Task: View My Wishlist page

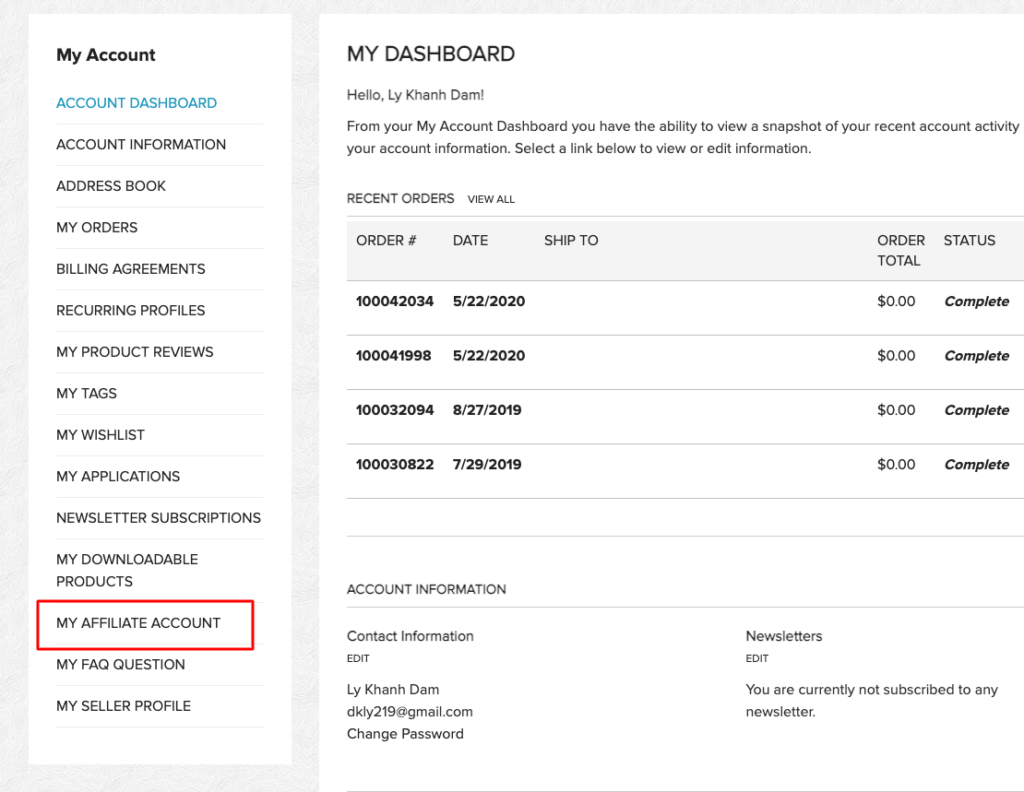Action: 100,435
